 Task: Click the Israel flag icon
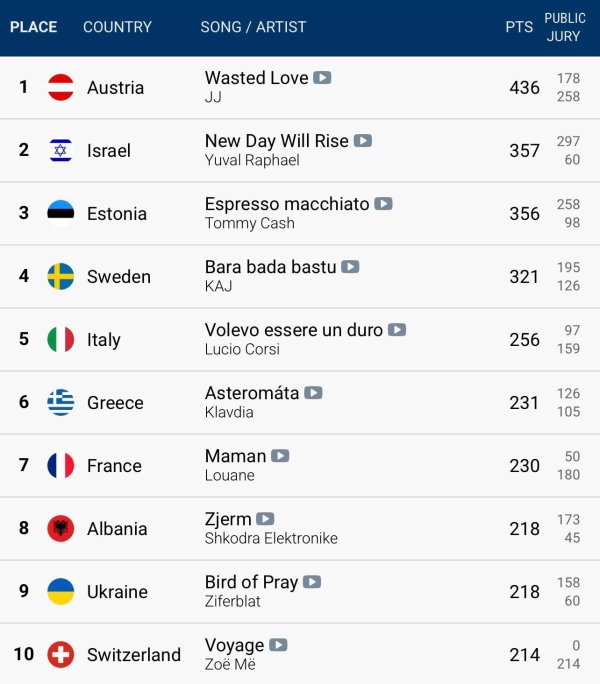tap(61, 150)
